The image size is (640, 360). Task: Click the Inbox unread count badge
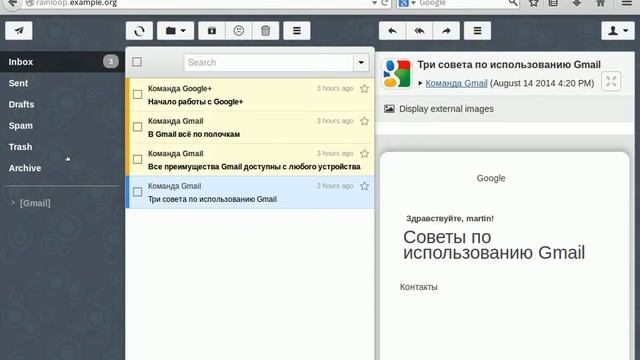(110, 62)
